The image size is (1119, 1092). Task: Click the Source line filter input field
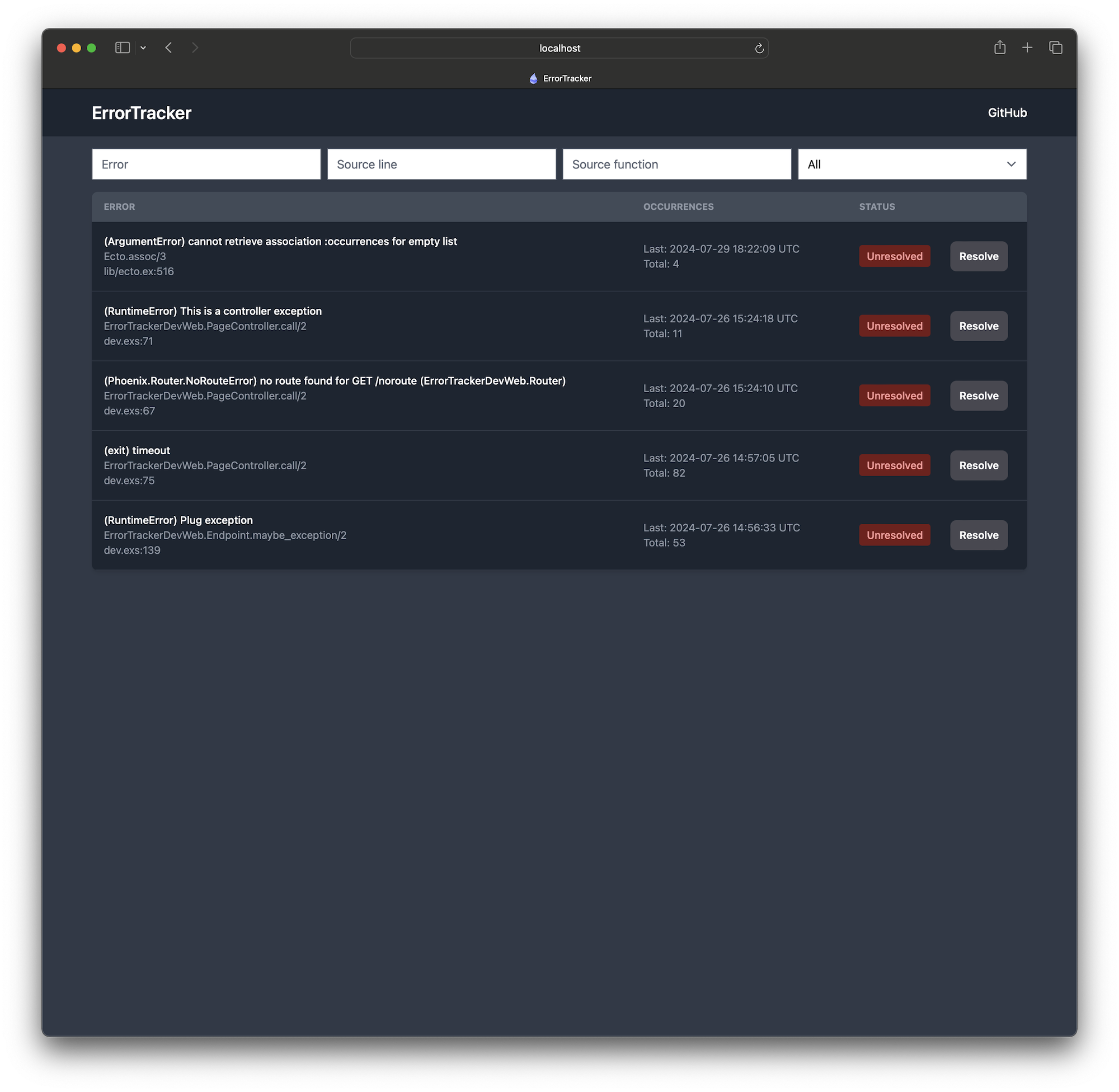point(441,163)
